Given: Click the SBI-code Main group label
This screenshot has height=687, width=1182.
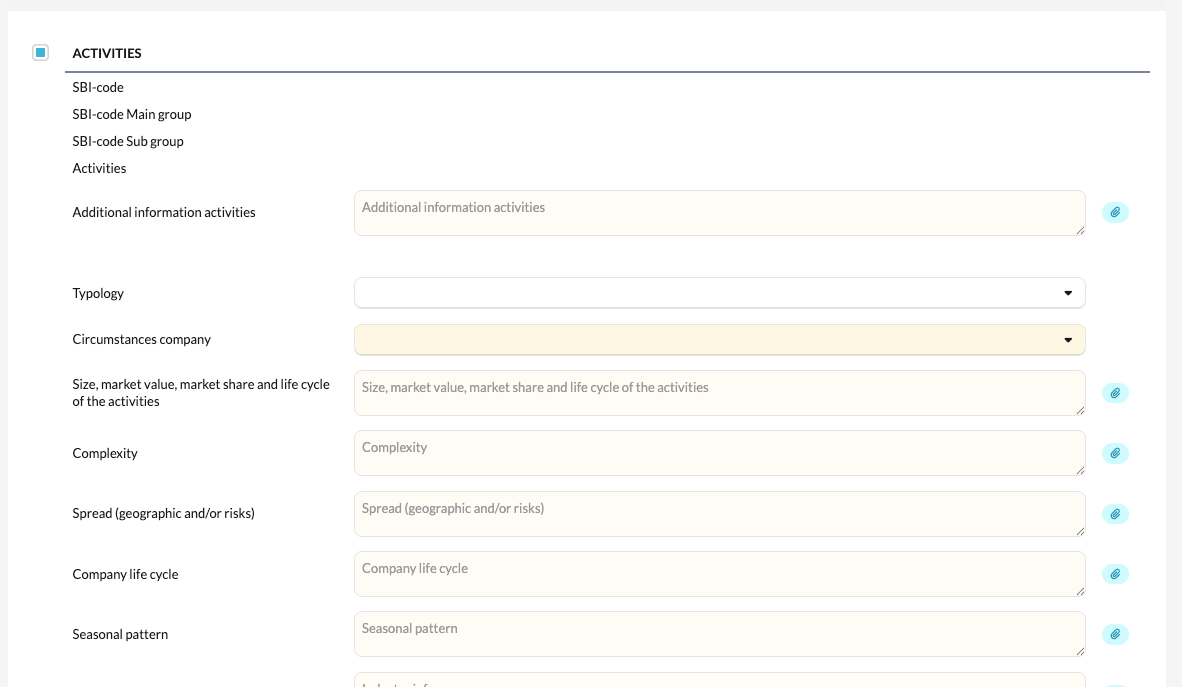Looking at the screenshot, I should point(132,115).
